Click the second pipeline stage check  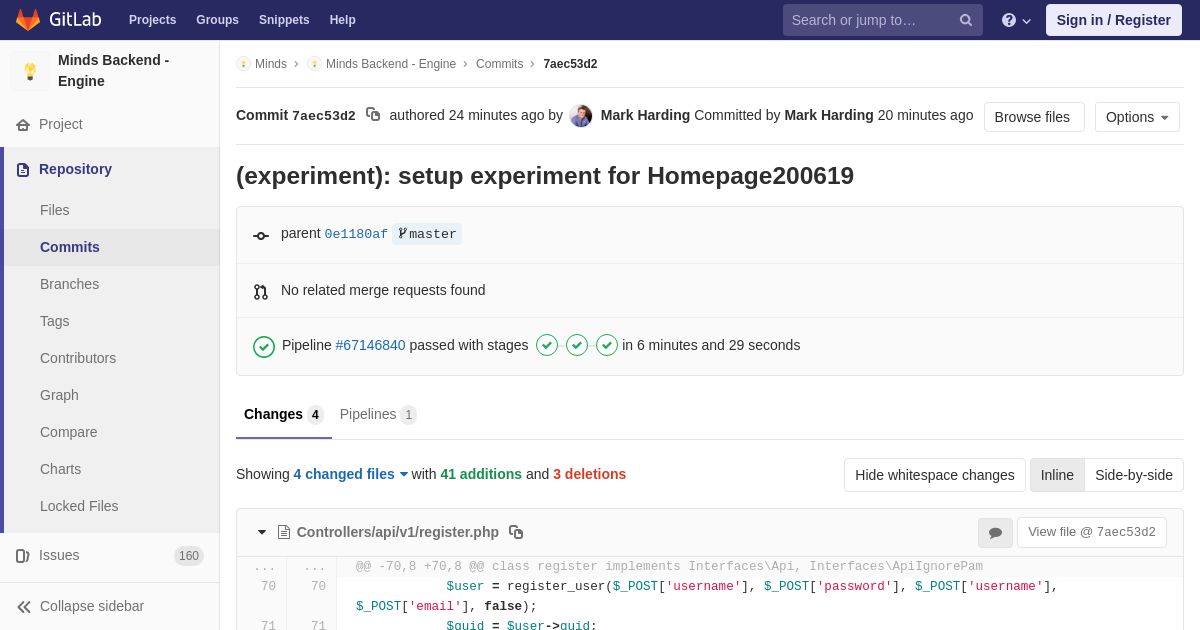(x=577, y=345)
